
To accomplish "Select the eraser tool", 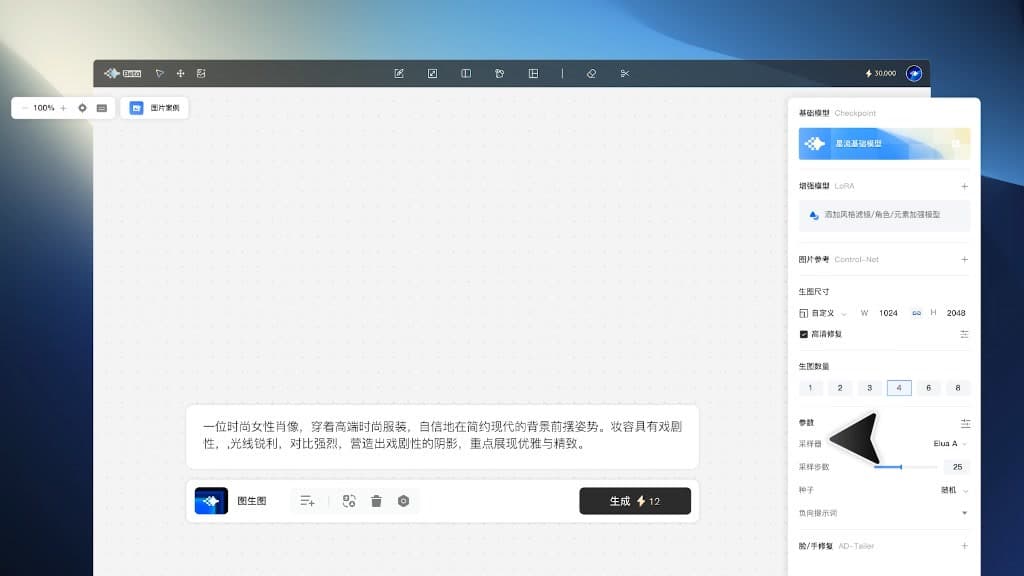I will click(591, 73).
